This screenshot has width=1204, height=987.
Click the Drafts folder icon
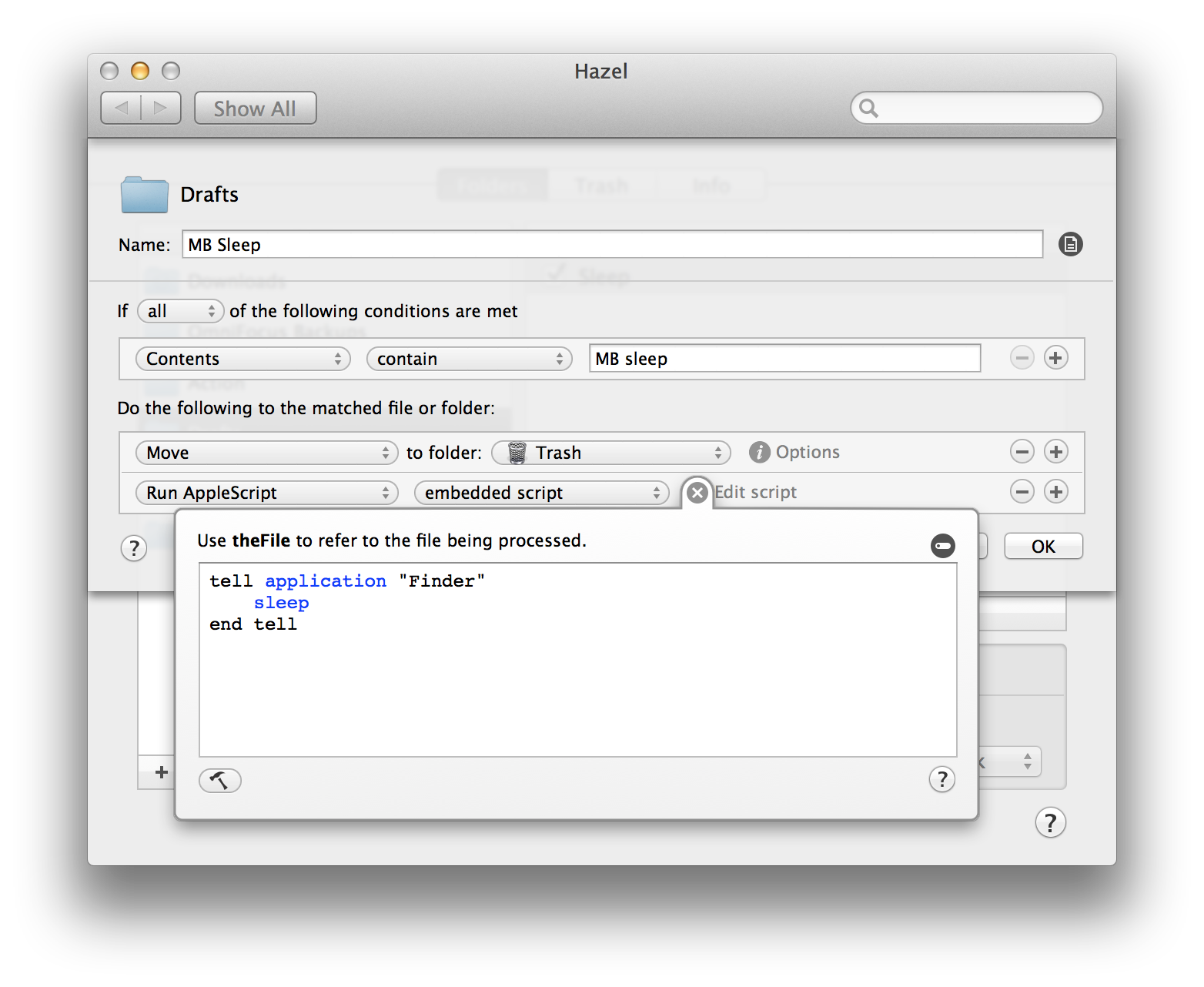tap(145, 195)
